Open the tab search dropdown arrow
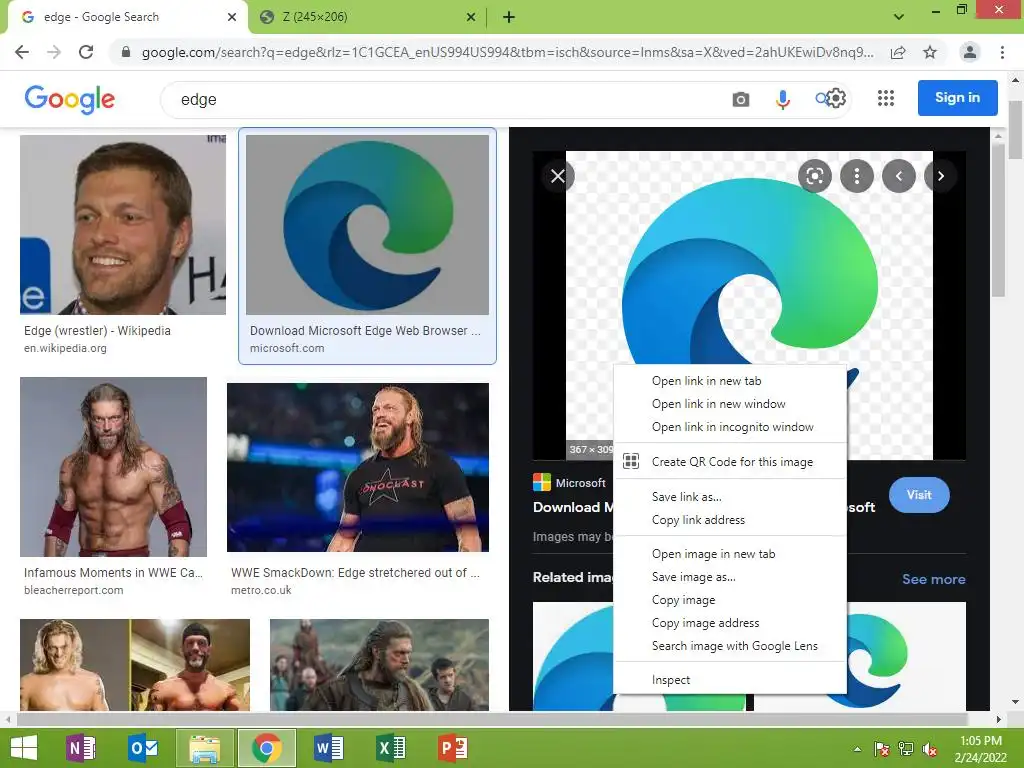Screen dimensions: 1024x768 coord(899,17)
